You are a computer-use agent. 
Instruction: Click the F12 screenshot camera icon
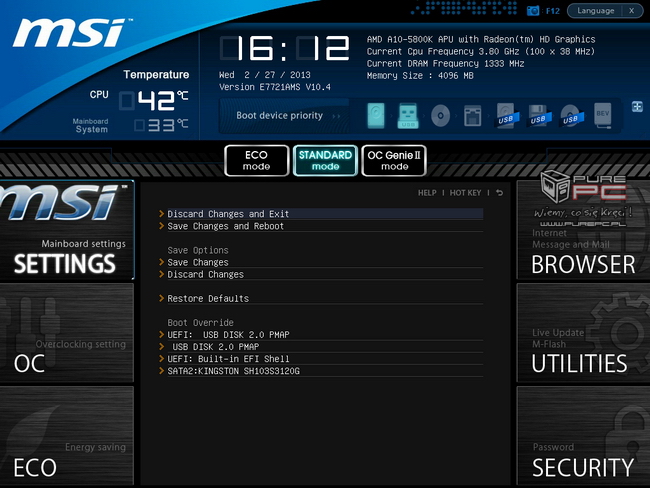coord(533,11)
